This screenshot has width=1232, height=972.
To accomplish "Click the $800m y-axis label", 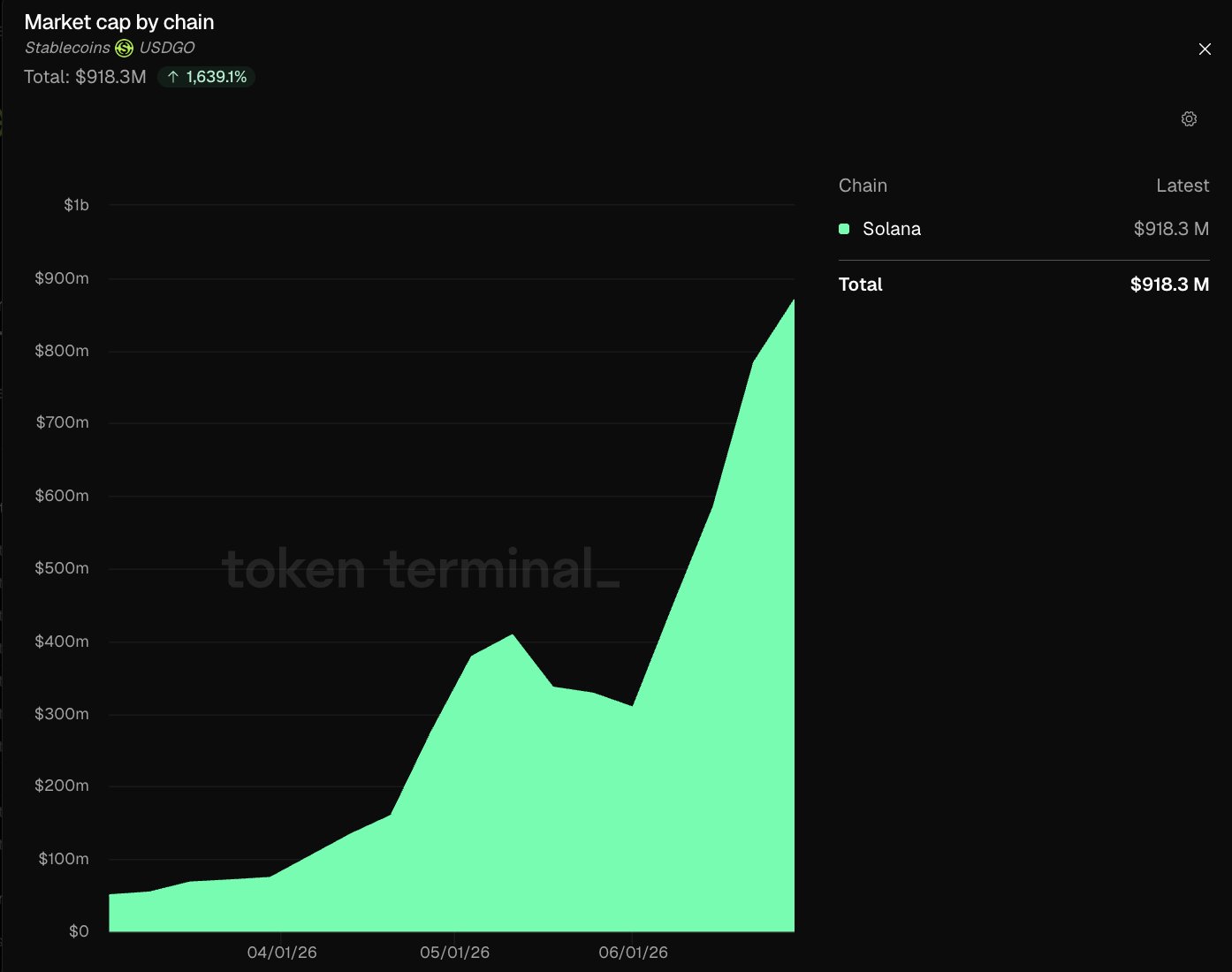I will click(62, 351).
